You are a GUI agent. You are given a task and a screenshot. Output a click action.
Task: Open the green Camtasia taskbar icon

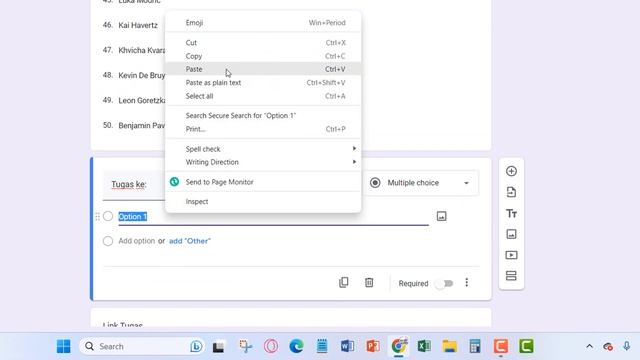point(527,346)
